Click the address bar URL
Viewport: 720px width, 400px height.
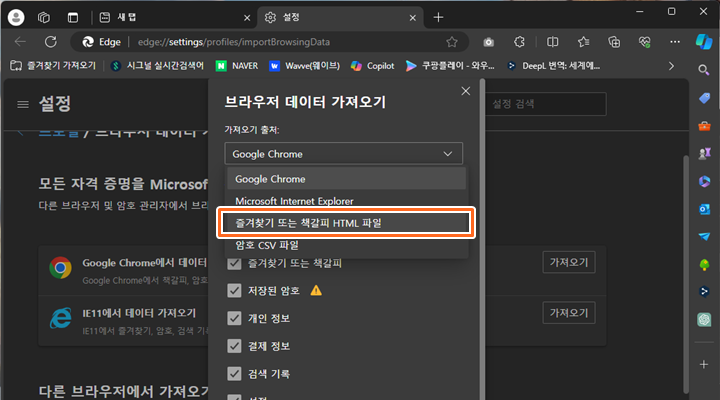pos(234,42)
